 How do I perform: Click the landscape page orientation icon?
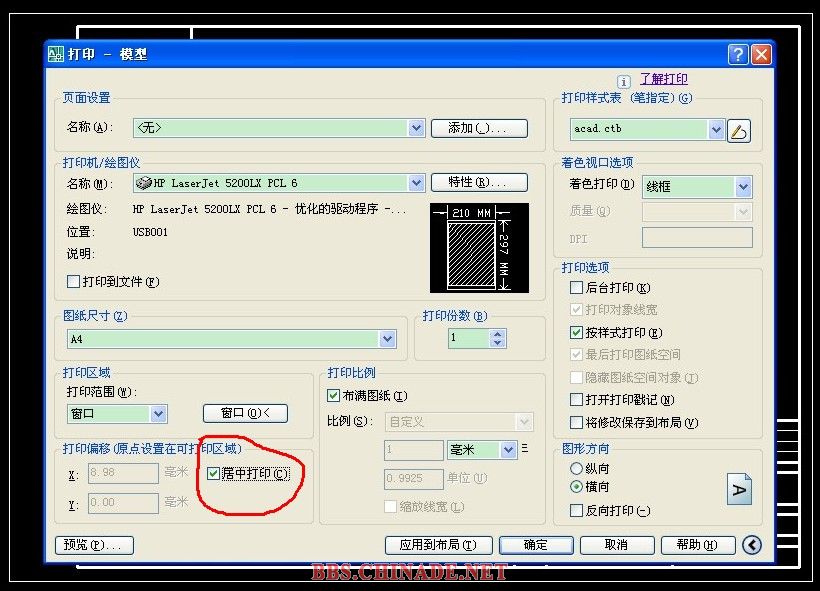click(739, 489)
